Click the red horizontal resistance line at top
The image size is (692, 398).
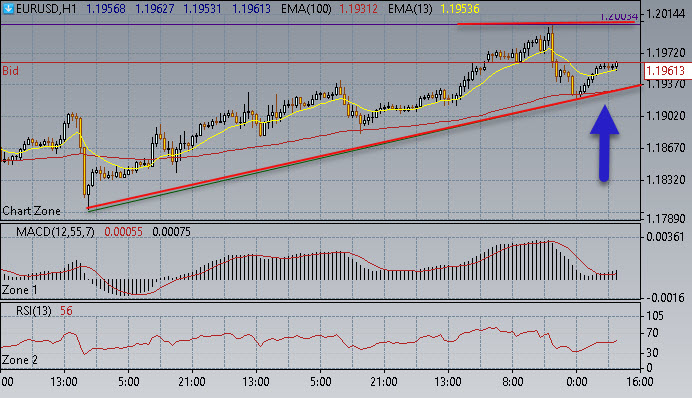[547, 23]
